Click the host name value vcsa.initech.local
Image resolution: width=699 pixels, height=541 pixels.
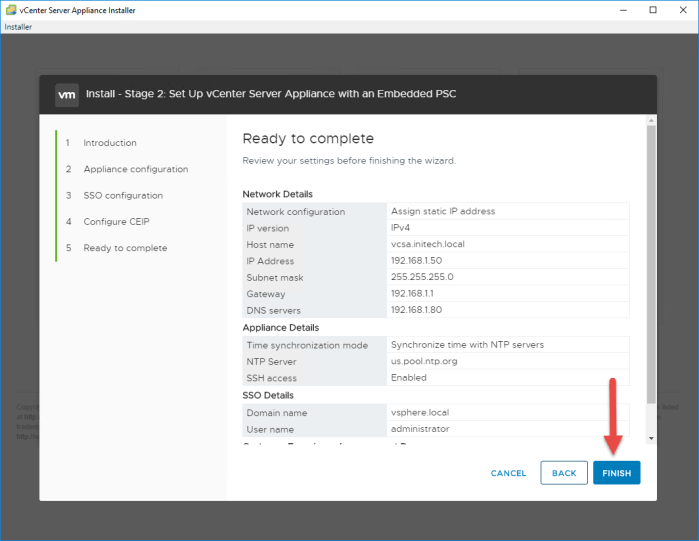(427, 244)
